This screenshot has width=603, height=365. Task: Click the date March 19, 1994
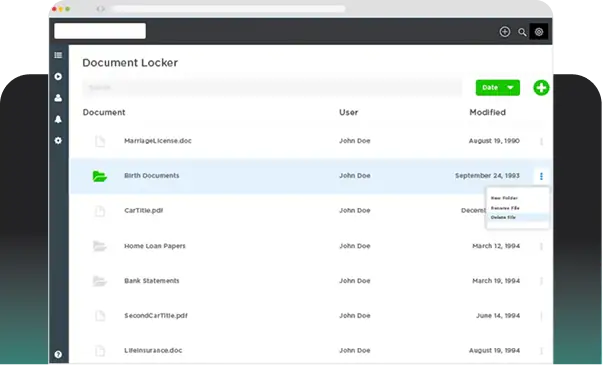point(496,281)
